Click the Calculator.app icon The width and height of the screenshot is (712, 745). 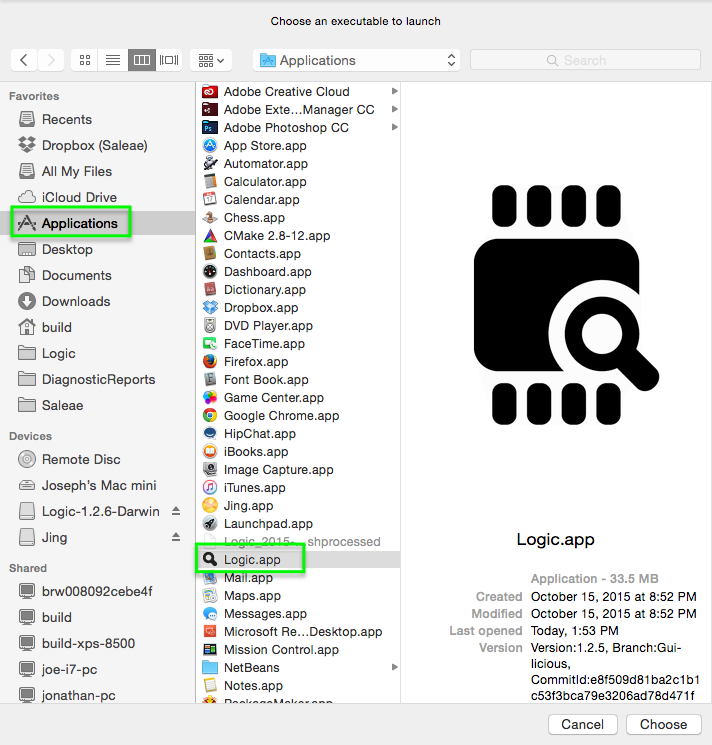(x=210, y=182)
